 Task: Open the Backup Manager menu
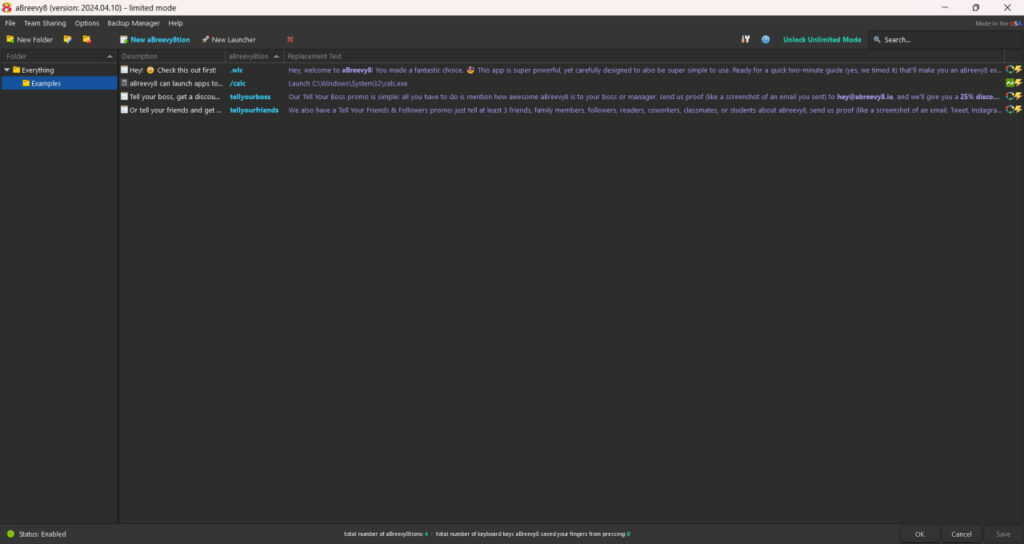[x=133, y=23]
